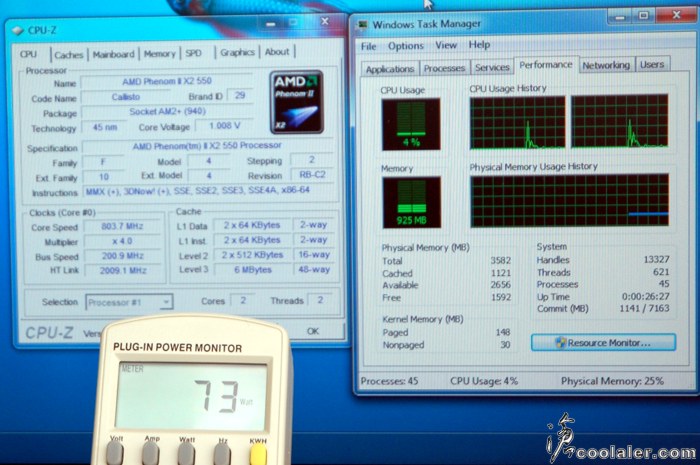The width and height of the screenshot is (700, 465).
Task: Click the status bar CPU Usage: 4% entry
Action: point(484,381)
